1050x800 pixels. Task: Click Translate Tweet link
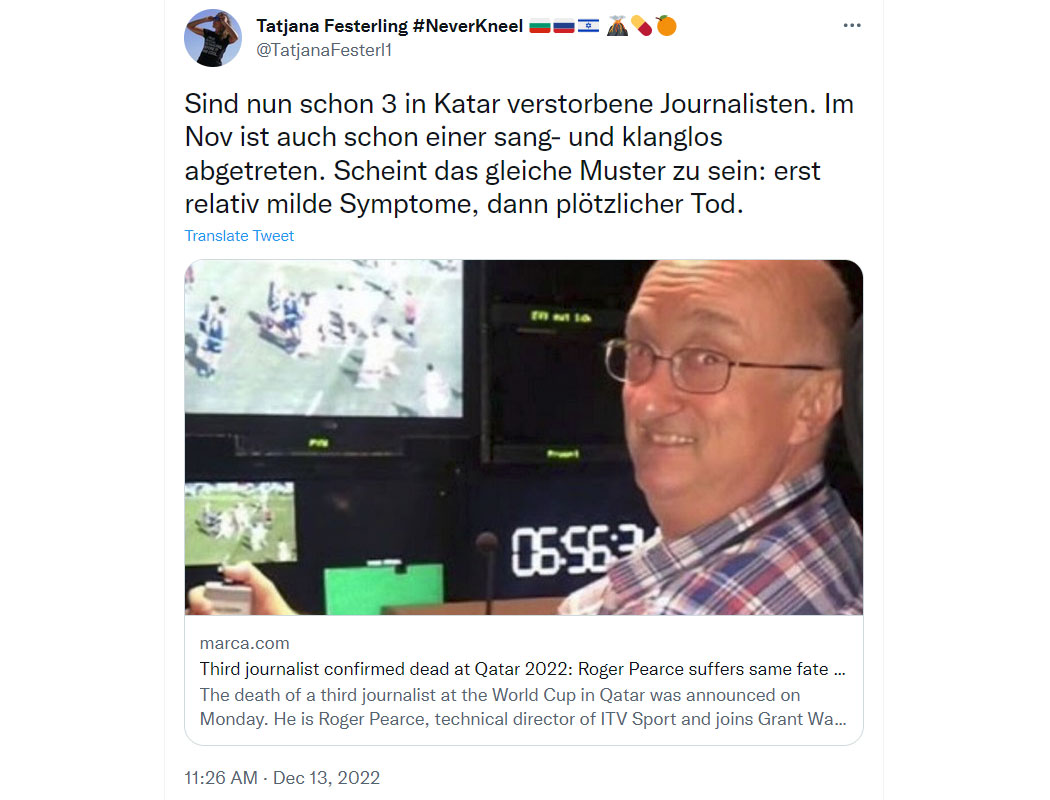point(239,236)
